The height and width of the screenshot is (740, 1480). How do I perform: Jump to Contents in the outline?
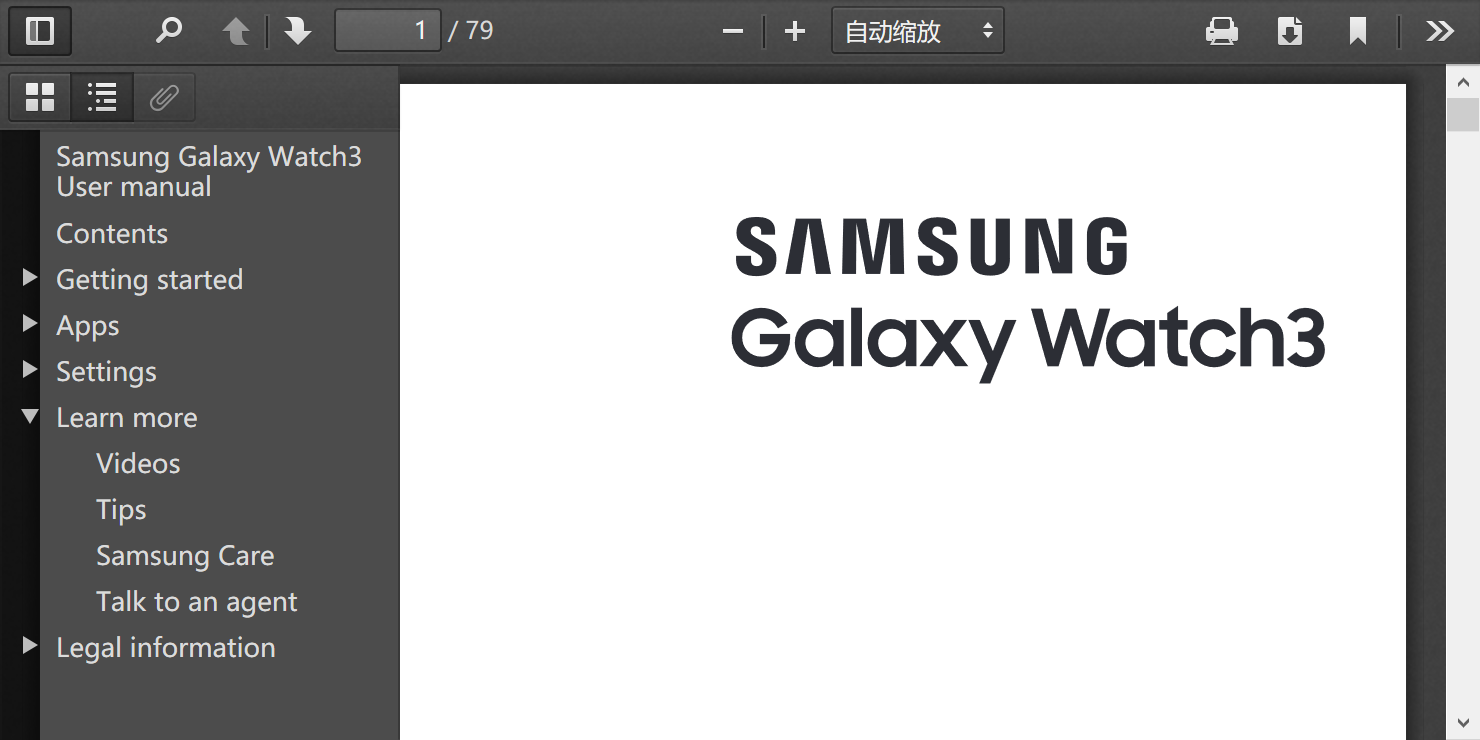click(x=112, y=233)
